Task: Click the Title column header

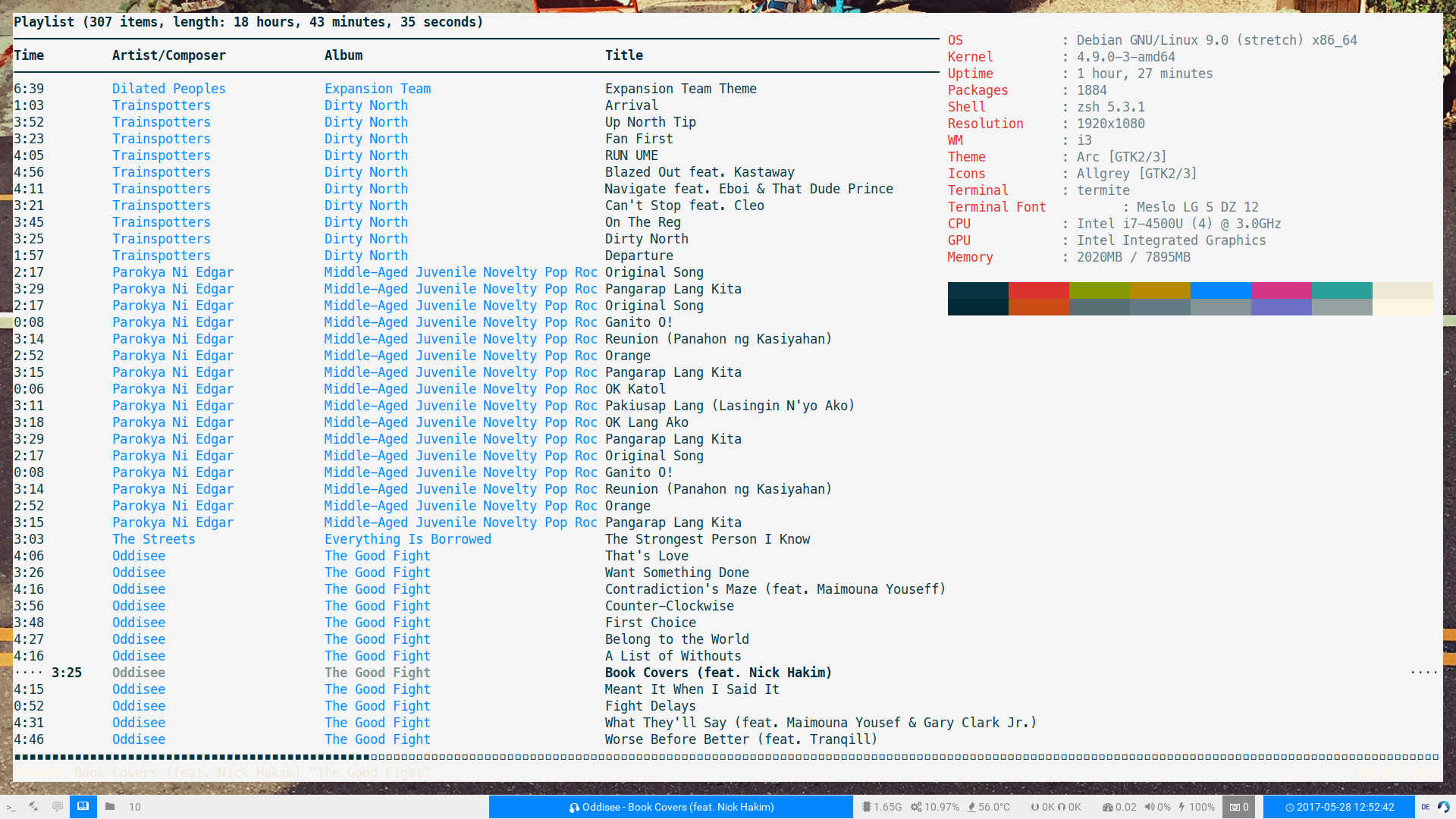Action: 624,55
